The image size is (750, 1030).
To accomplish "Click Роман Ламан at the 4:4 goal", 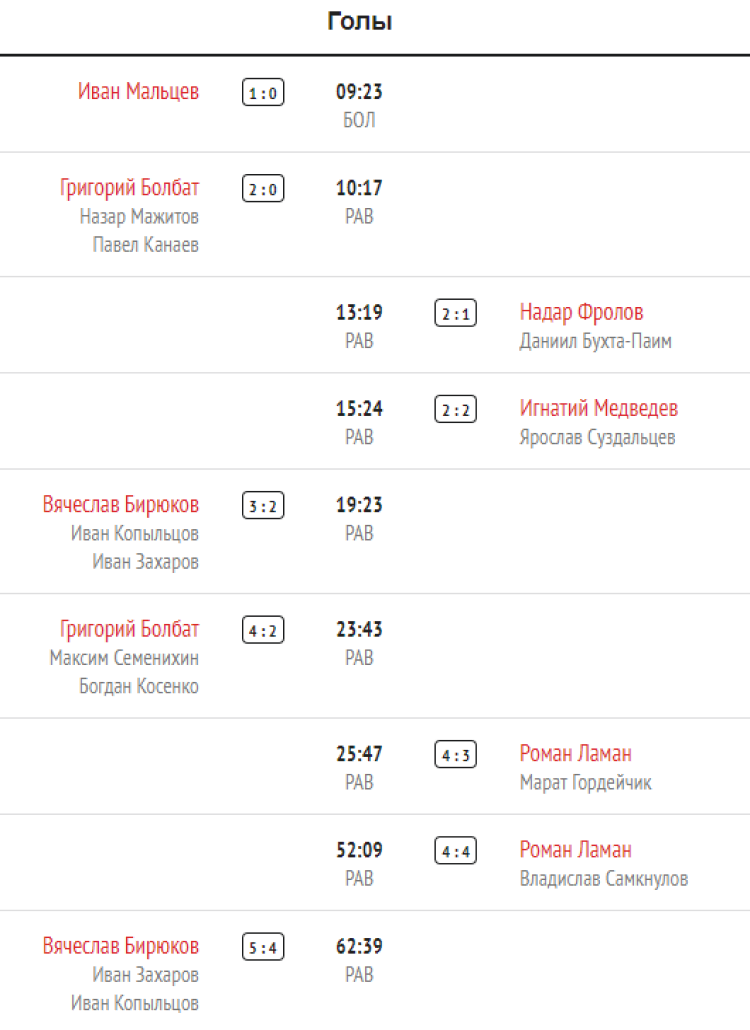I will tap(575, 850).
